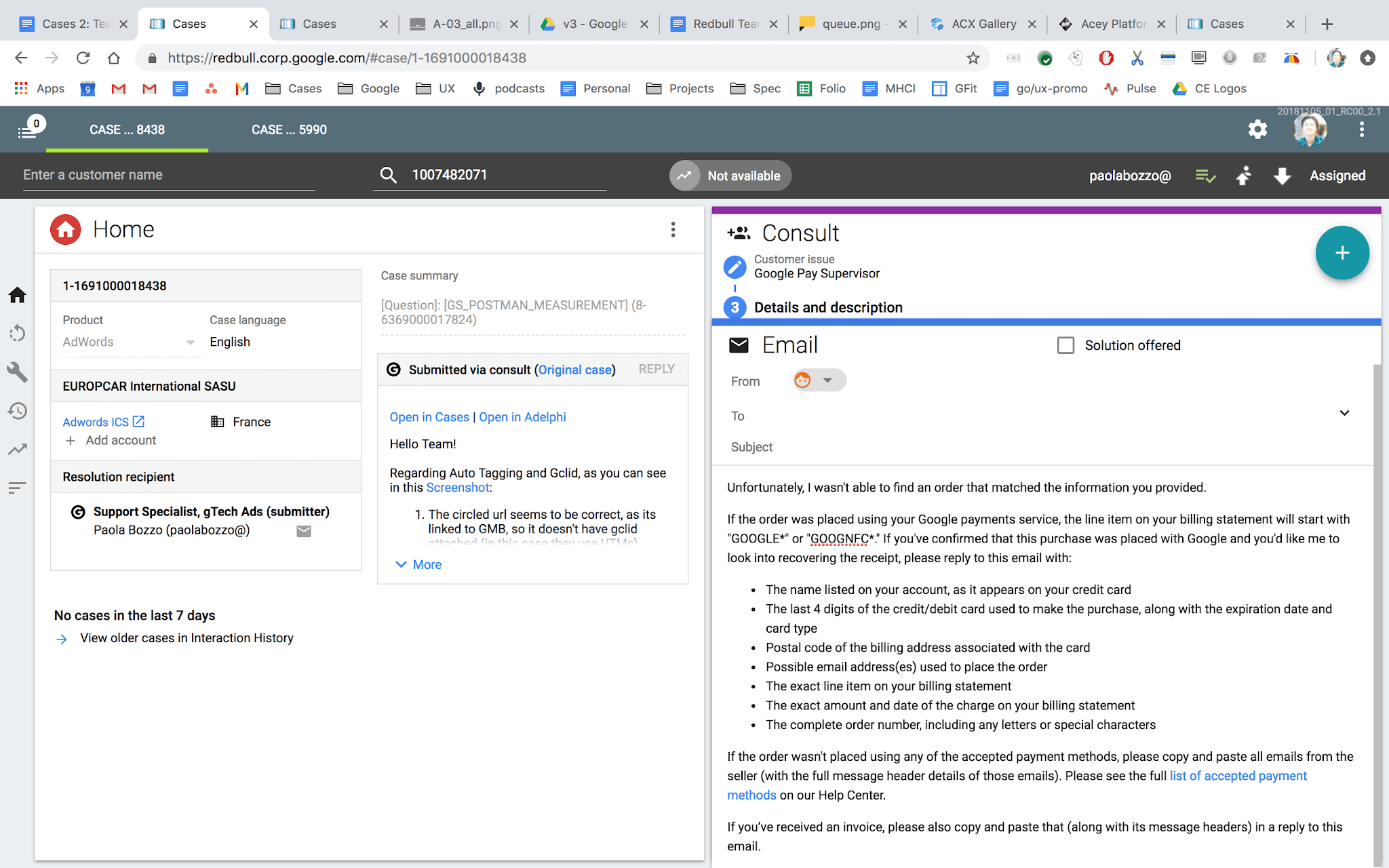The width and height of the screenshot is (1389, 868).
Task: Click the REPLY button
Action: tap(656, 369)
